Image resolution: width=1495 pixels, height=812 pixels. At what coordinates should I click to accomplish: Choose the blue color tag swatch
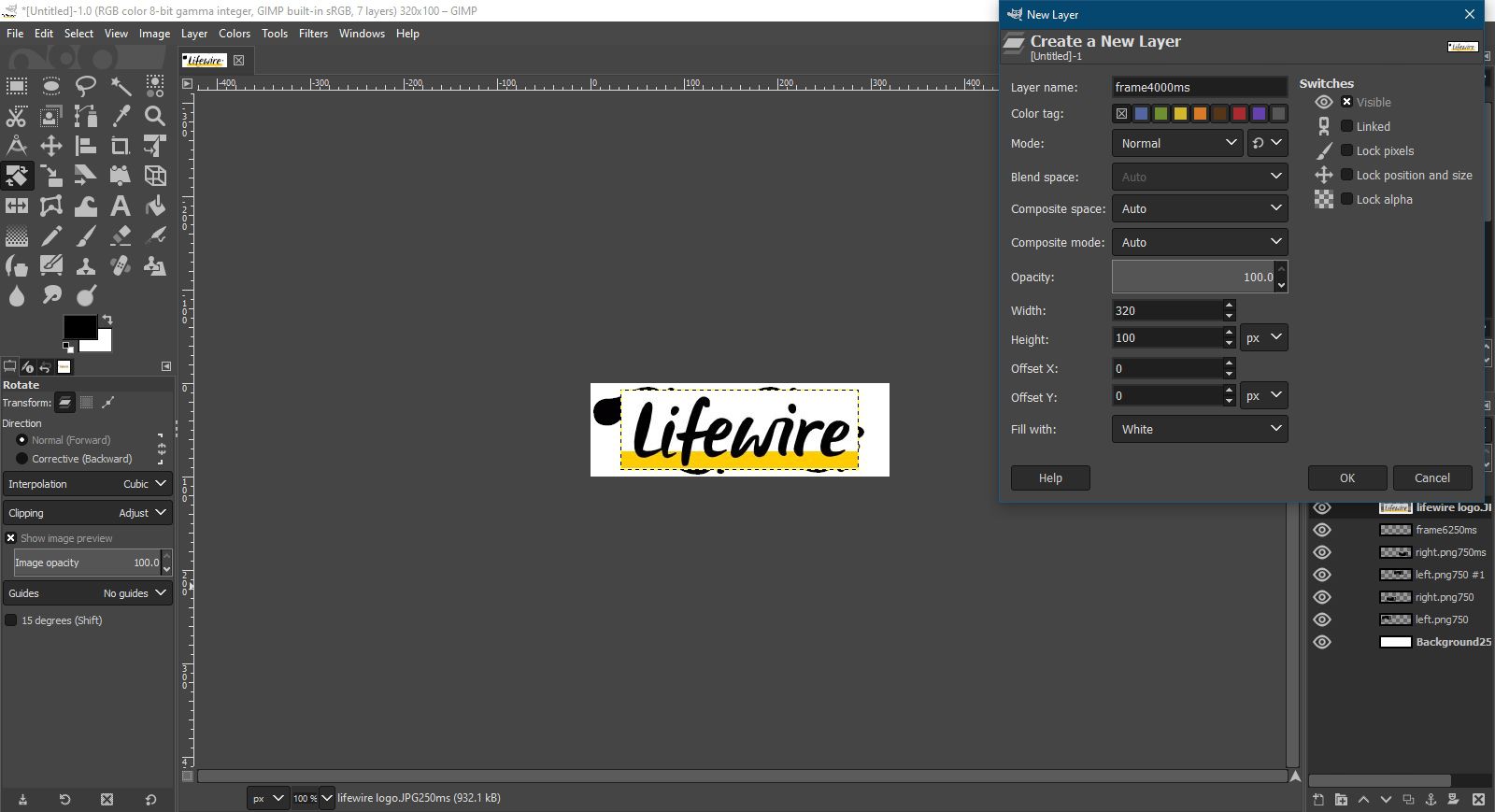point(1141,114)
